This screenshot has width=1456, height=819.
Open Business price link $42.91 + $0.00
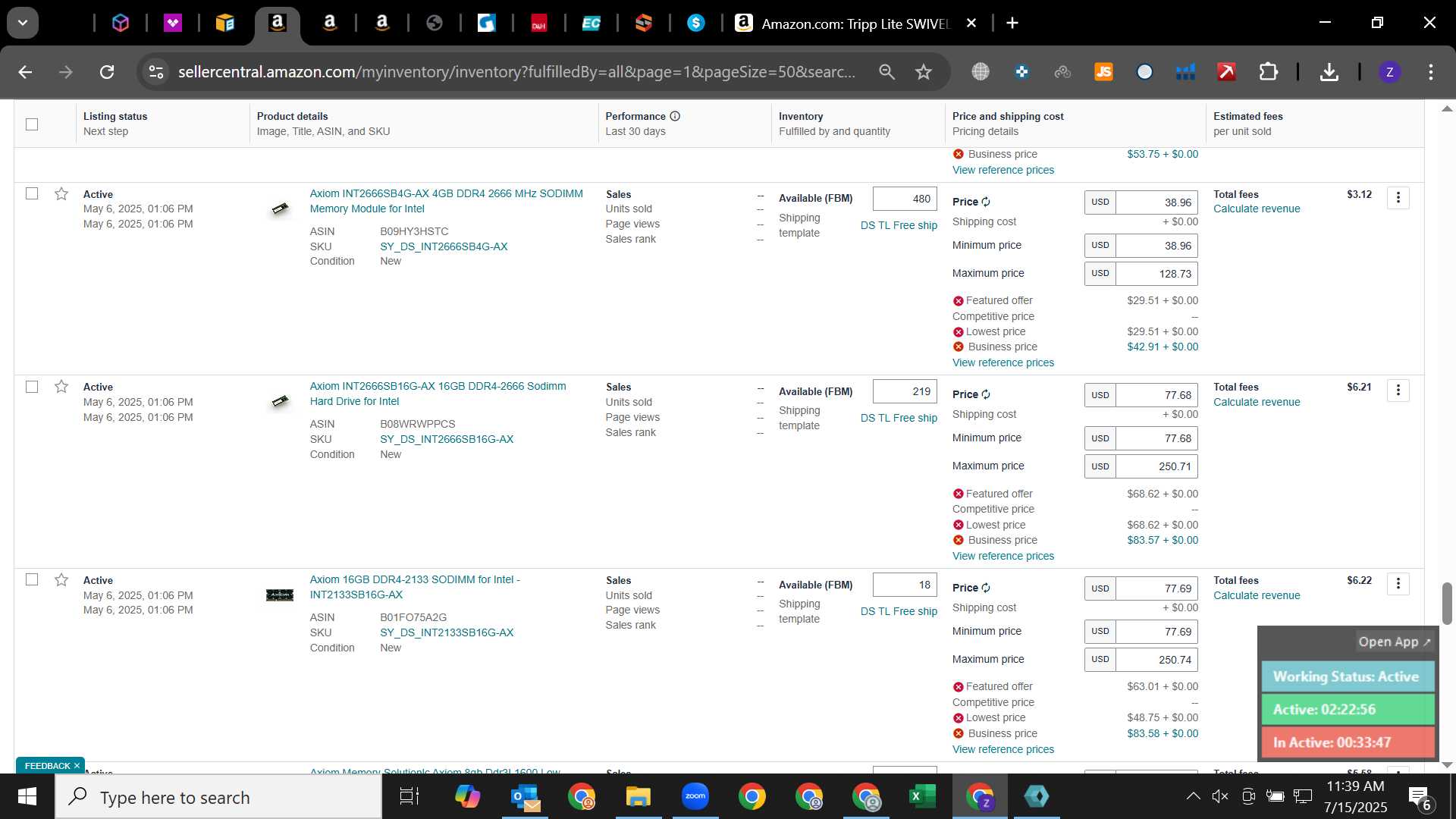click(x=1163, y=347)
